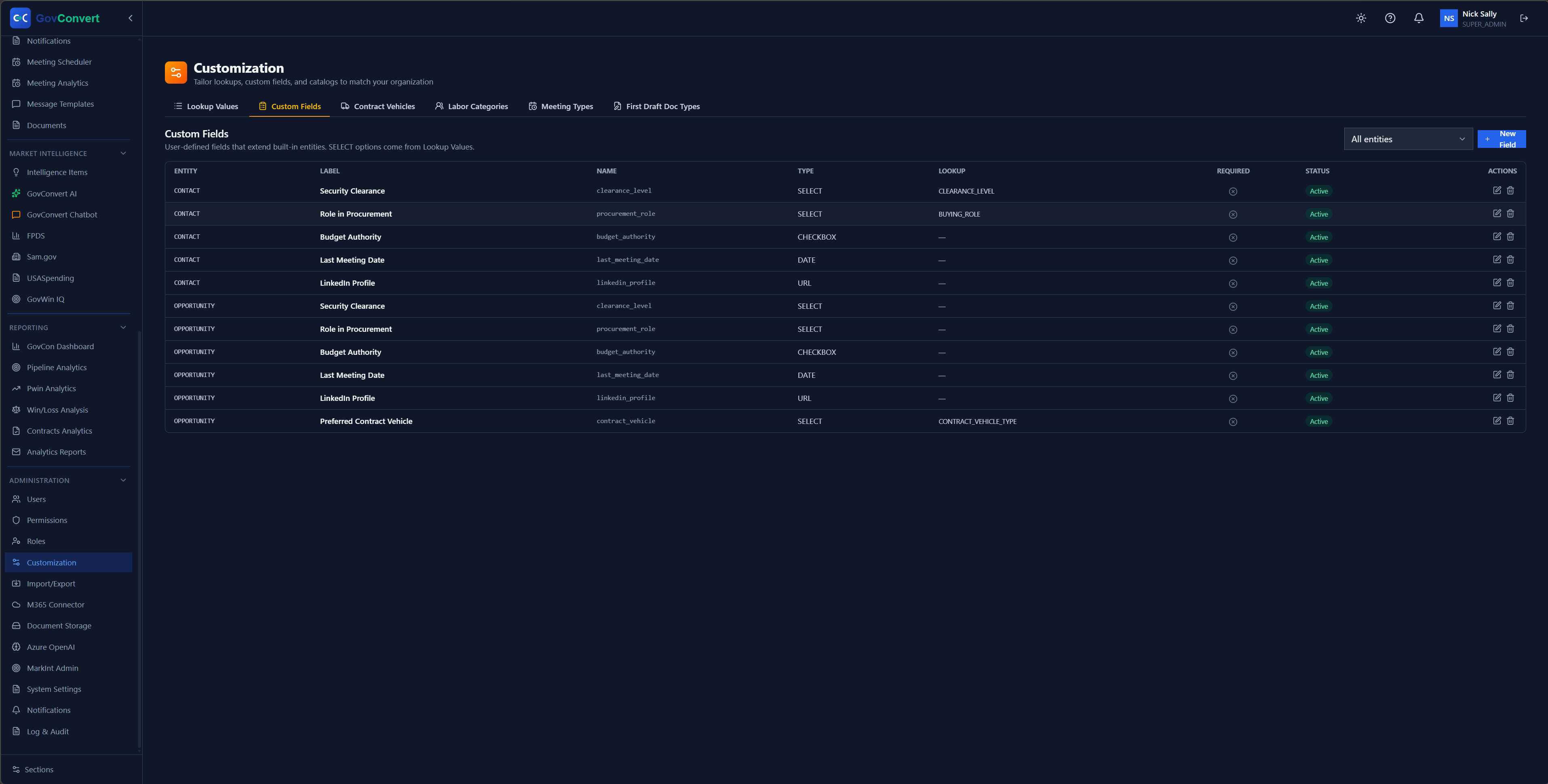
Task: Open Win/Loss Analysis in sidebar
Action: [68, 410]
